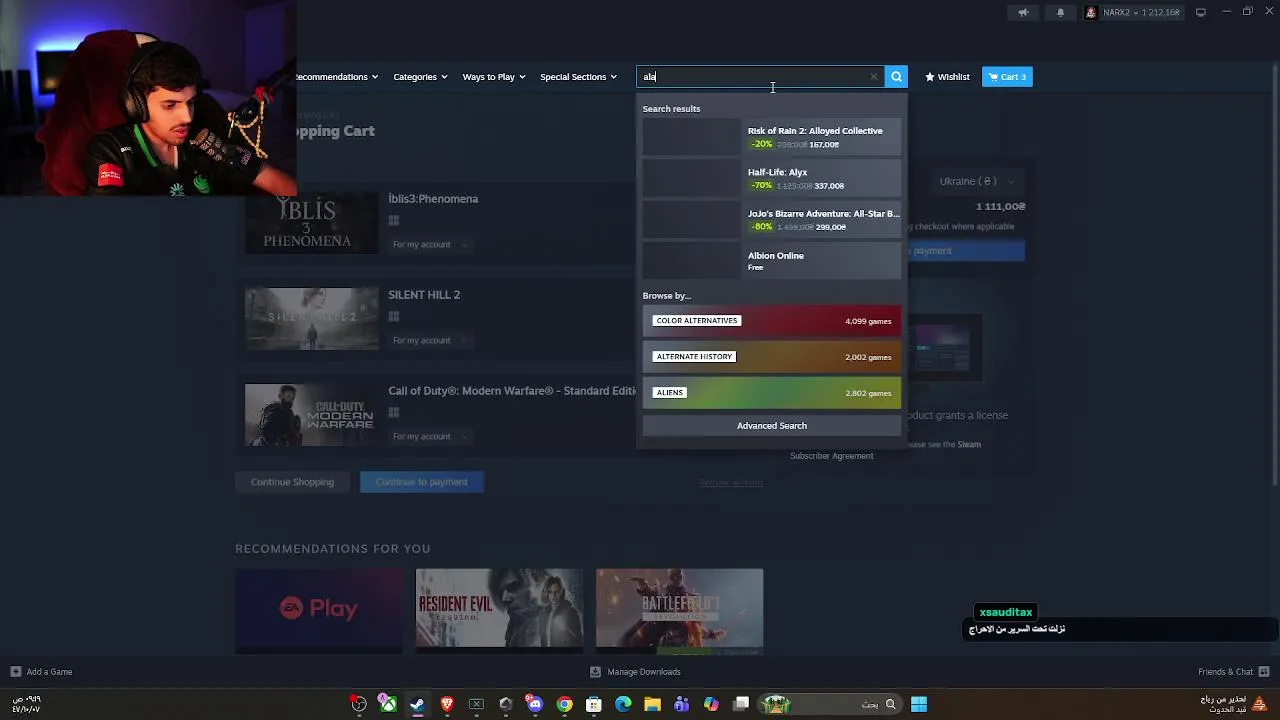1280x720 pixels.
Task: Click the SILENT HILL 2 title link
Action: (424, 295)
